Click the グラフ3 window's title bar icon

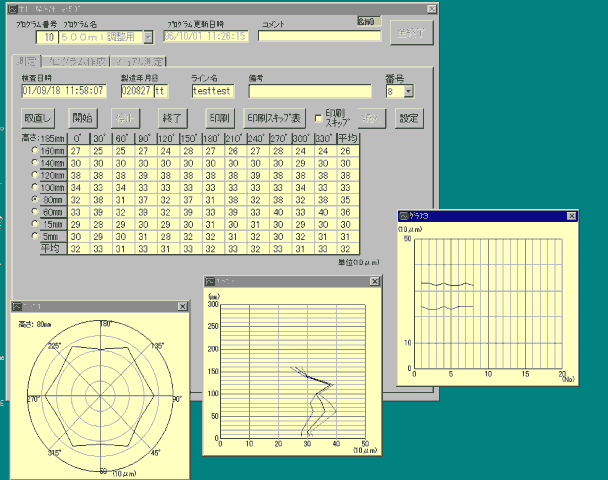[404, 216]
